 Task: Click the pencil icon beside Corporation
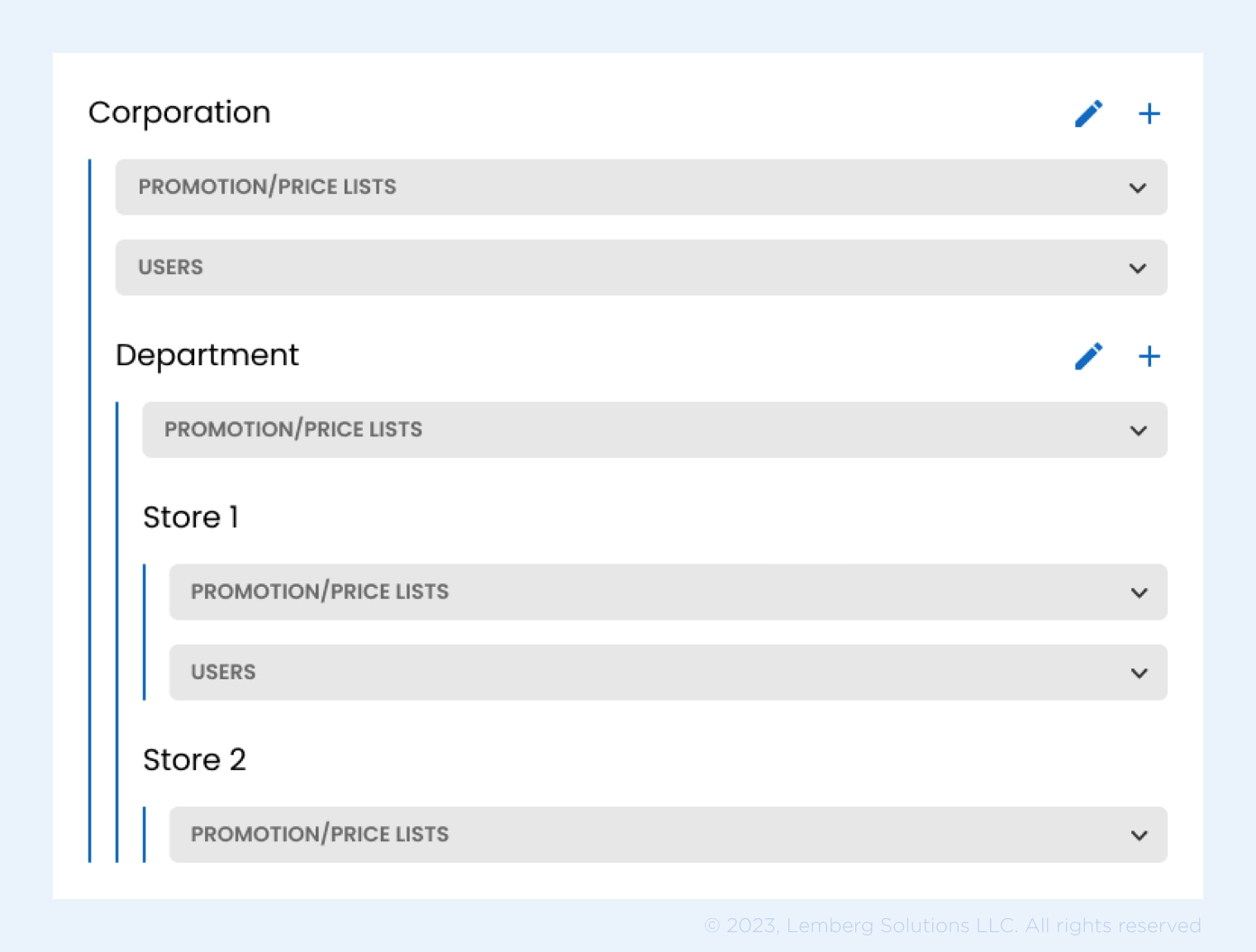1089,113
